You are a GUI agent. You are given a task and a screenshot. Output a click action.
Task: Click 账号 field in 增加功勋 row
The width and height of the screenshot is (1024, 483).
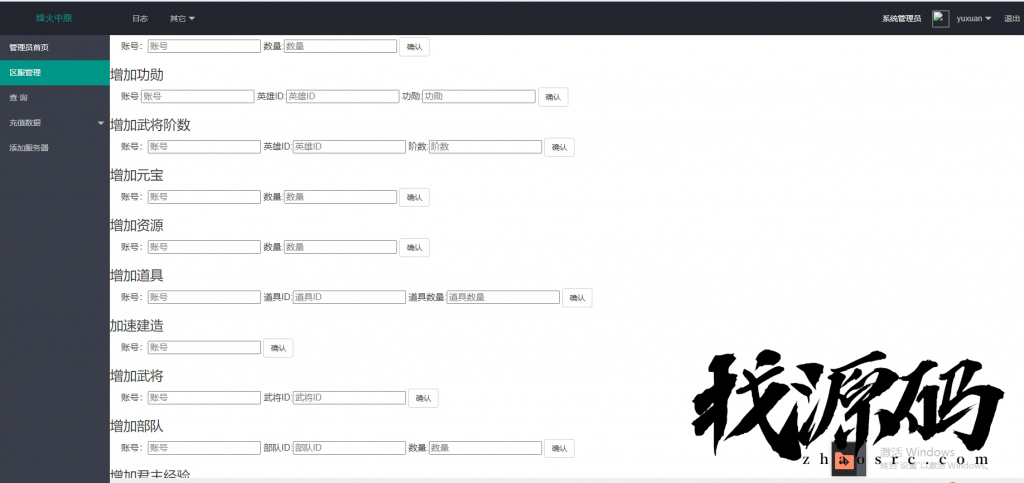click(x=197, y=97)
